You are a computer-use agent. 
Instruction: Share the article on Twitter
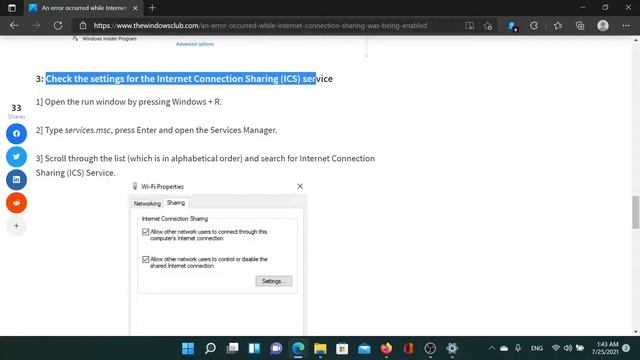(16, 157)
